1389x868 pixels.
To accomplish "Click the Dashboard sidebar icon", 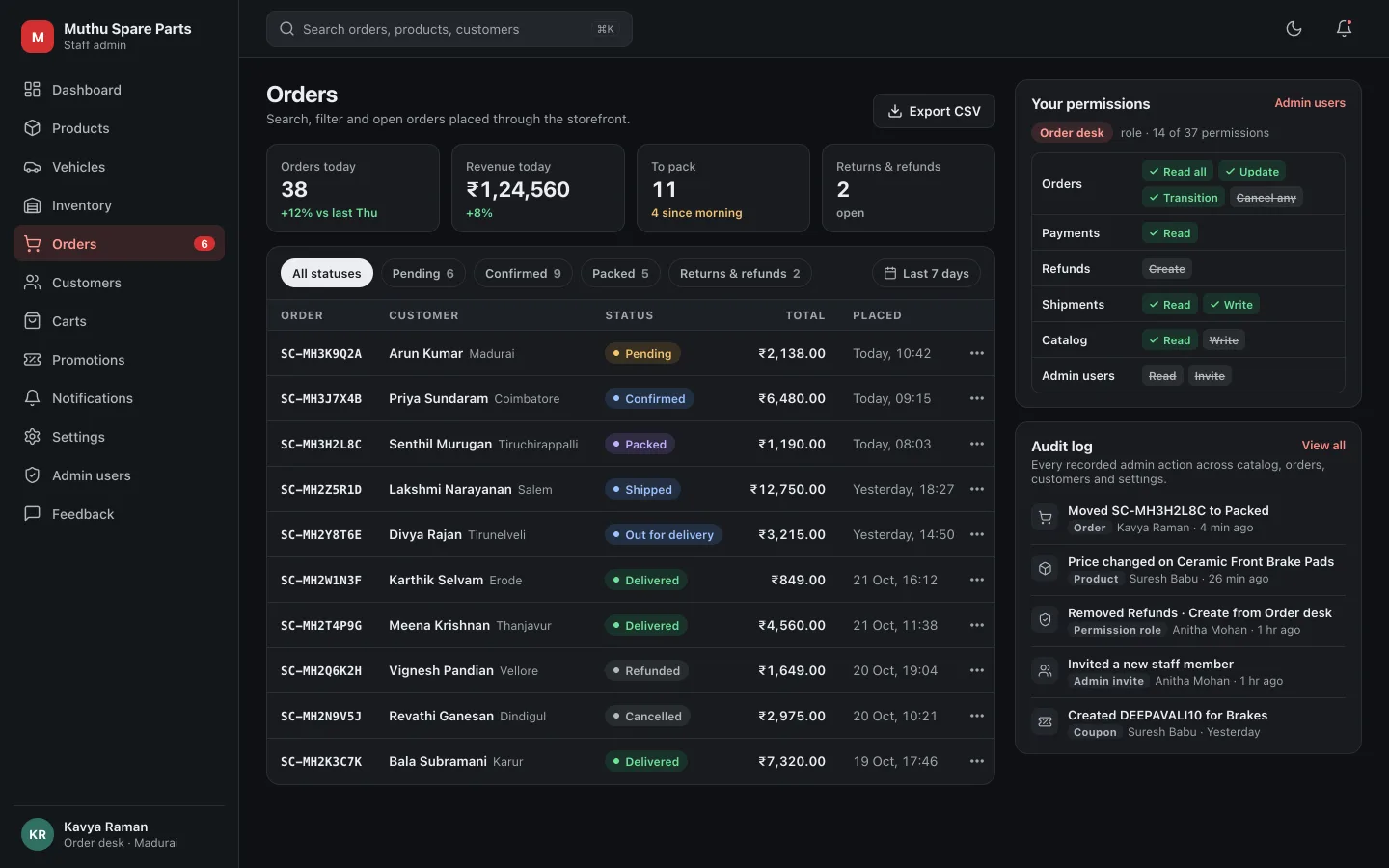I will [x=33, y=90].
